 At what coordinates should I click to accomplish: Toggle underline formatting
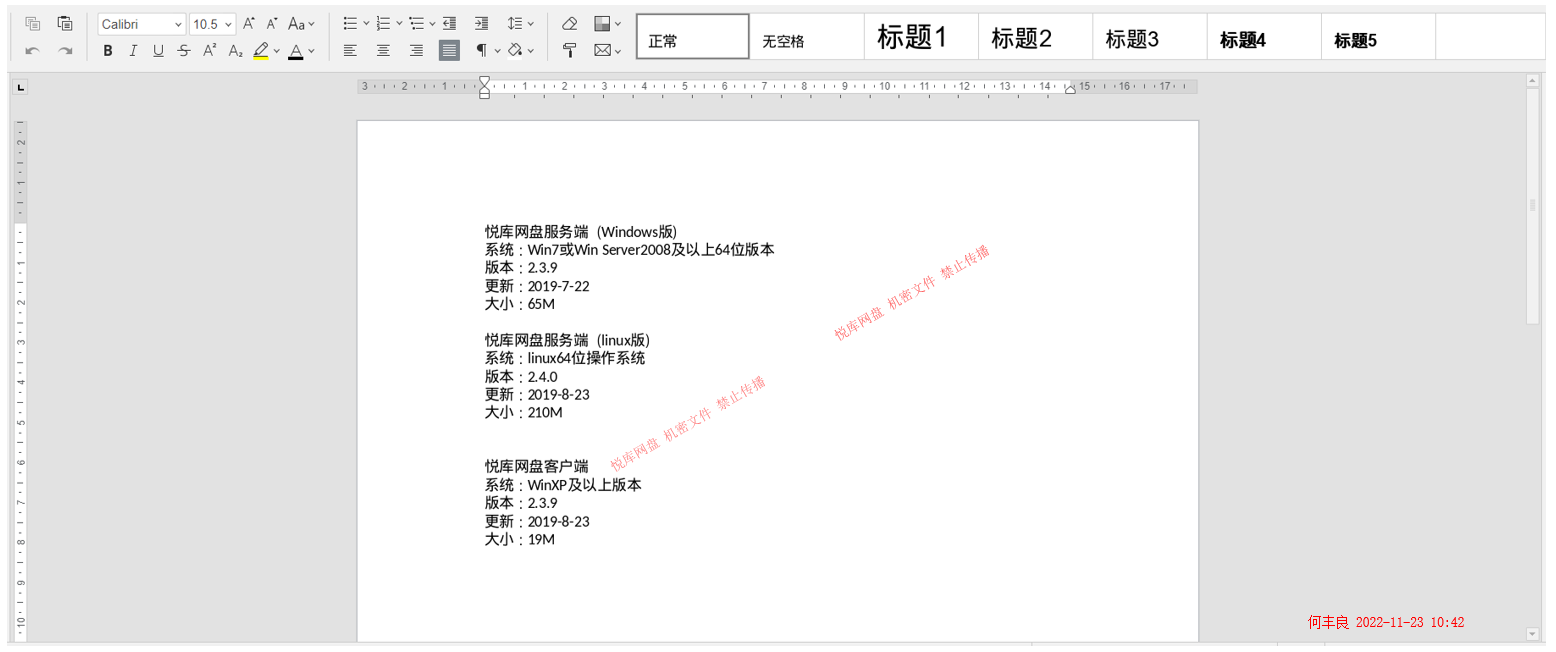(x=158, y=50)
